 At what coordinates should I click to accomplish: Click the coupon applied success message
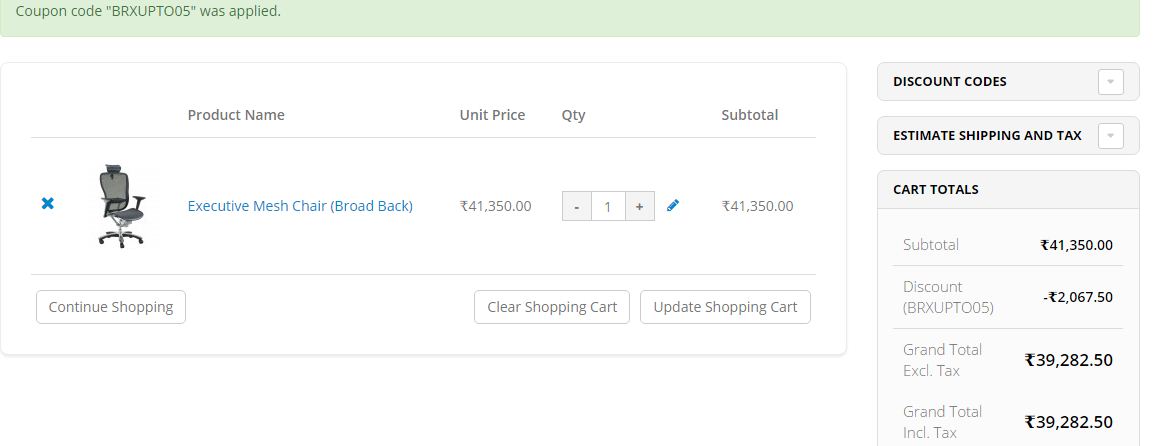point(148,12)
